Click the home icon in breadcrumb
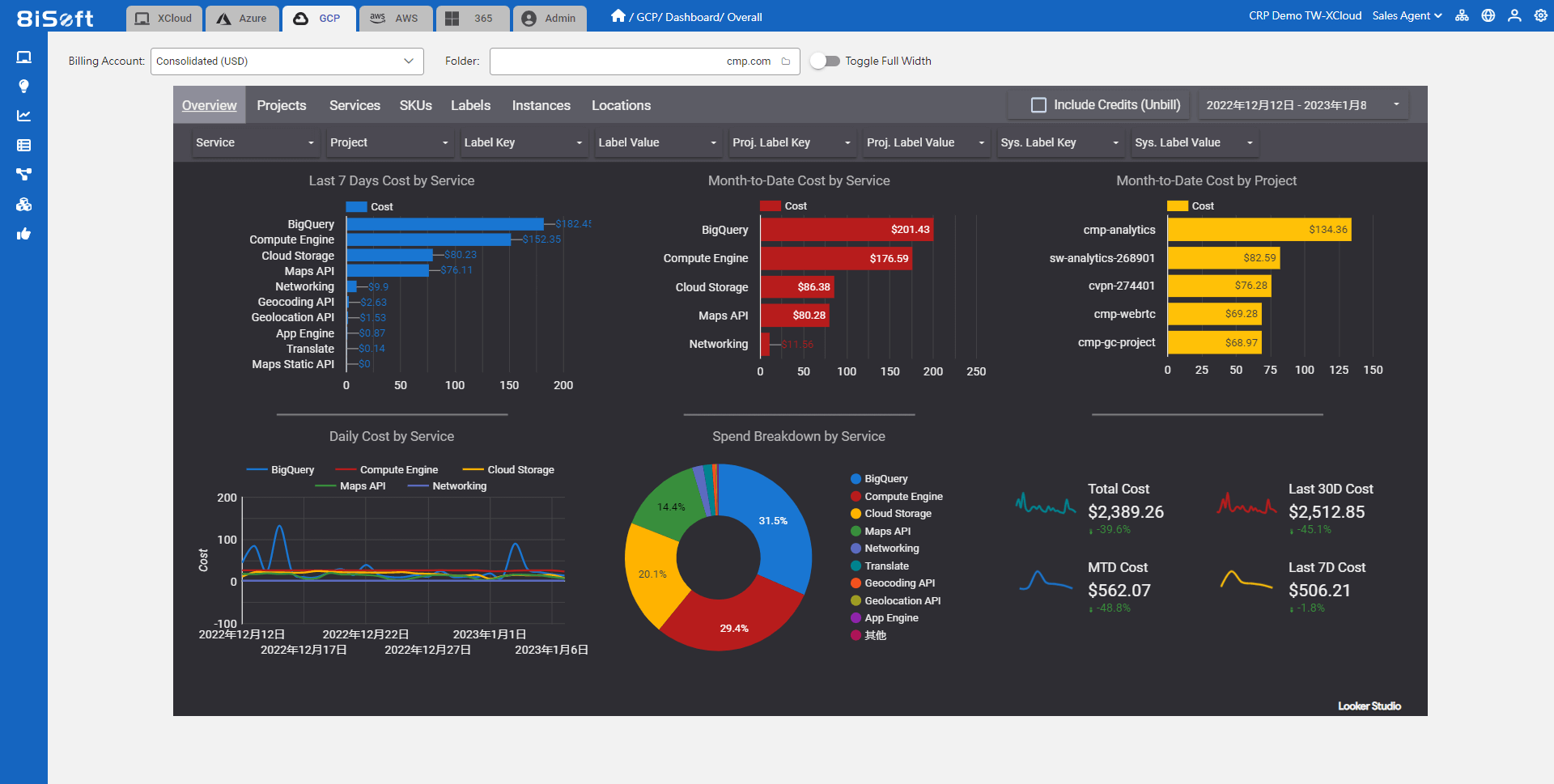 [x=618, y=16]
